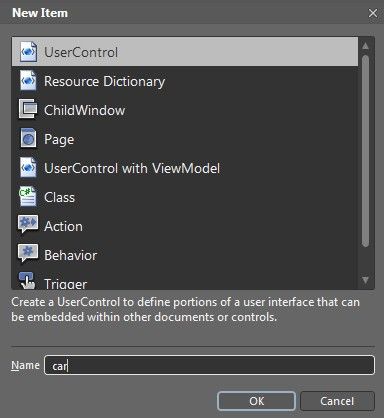Click inside the Name text field

(209, 365)
